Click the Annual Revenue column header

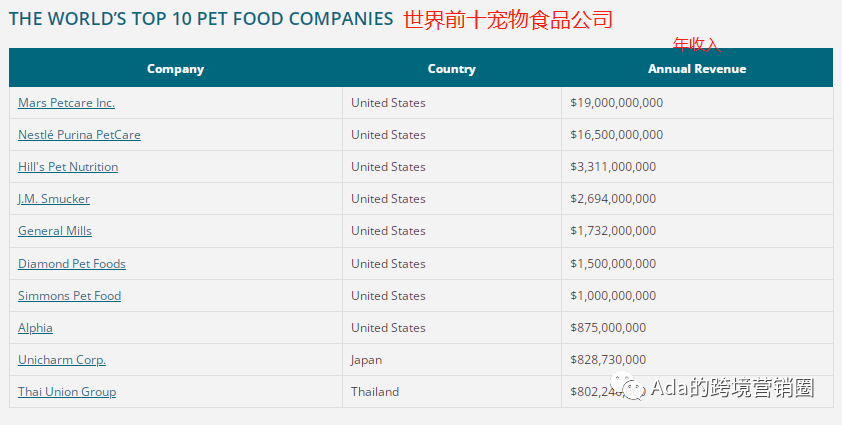tap(697, 69)
